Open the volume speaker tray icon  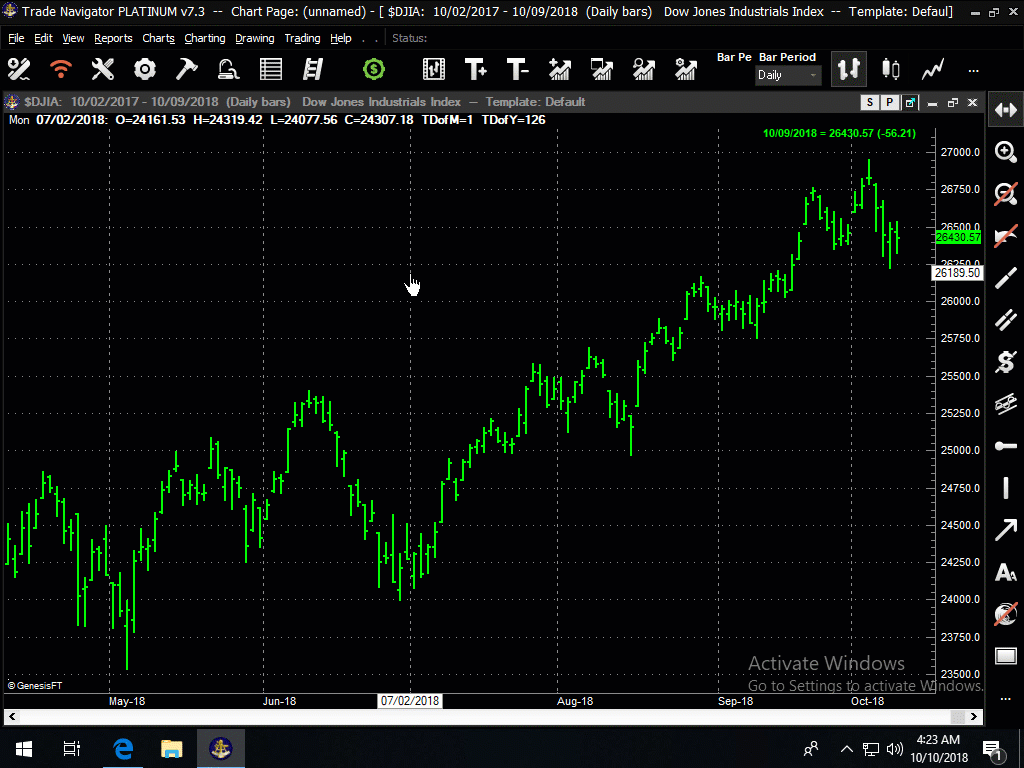[x=895, y=748]
